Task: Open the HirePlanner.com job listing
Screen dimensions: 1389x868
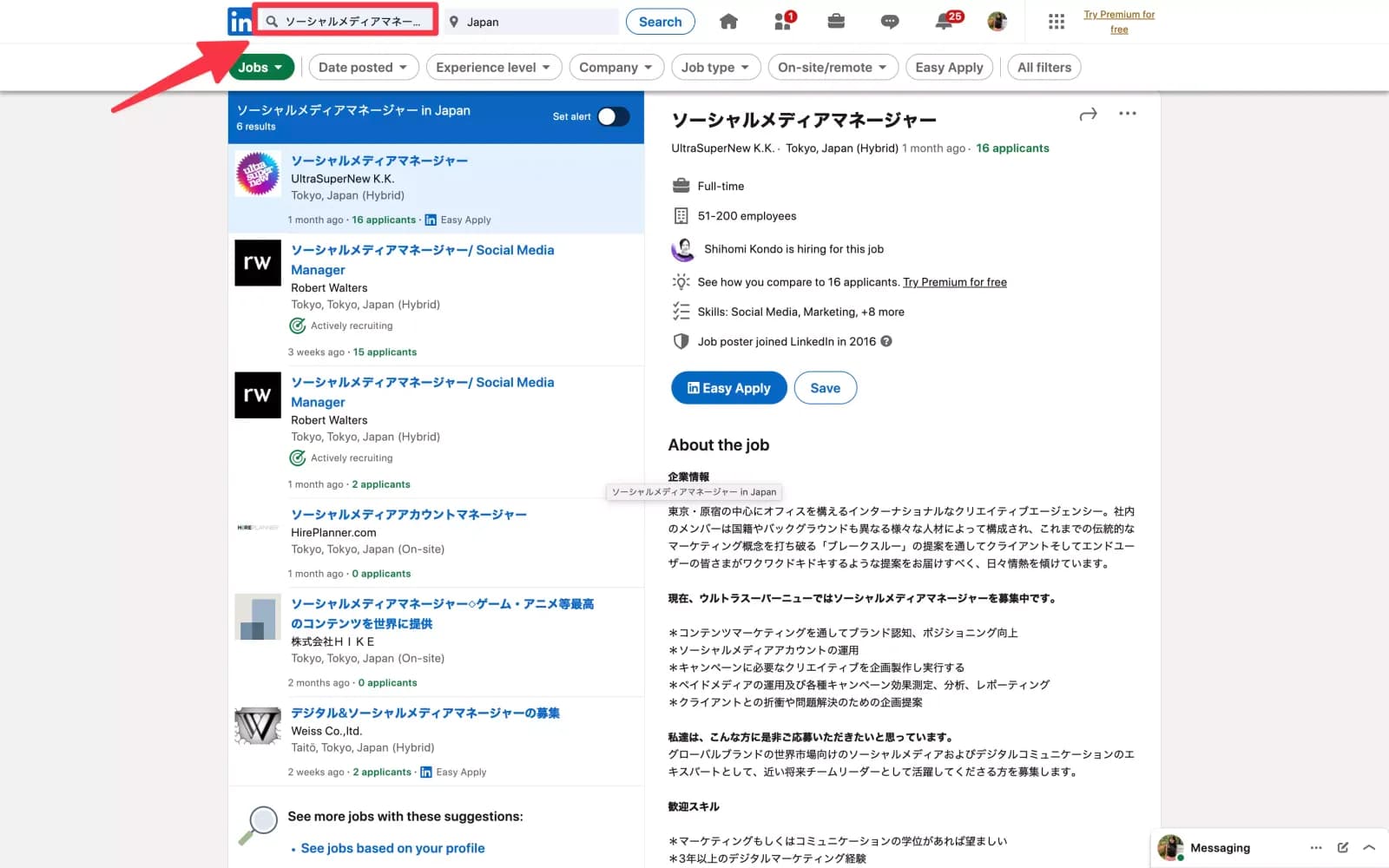Action: (x=408, y=515)
